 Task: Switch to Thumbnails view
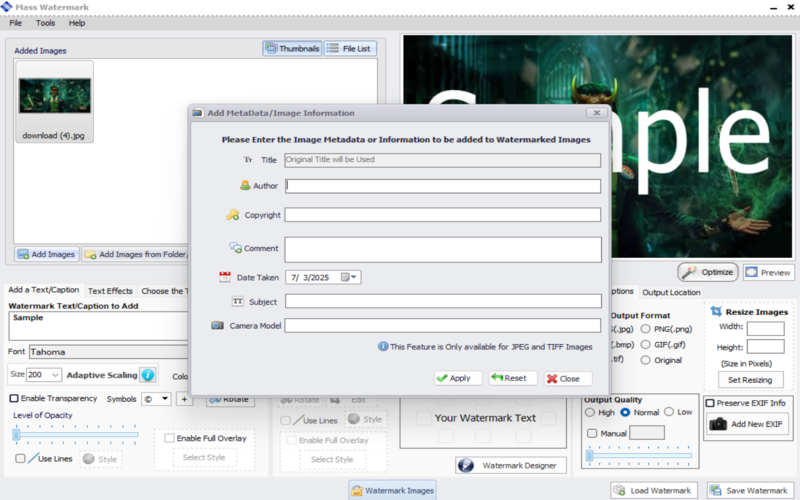pyautogui.click(x=292, y=48)
